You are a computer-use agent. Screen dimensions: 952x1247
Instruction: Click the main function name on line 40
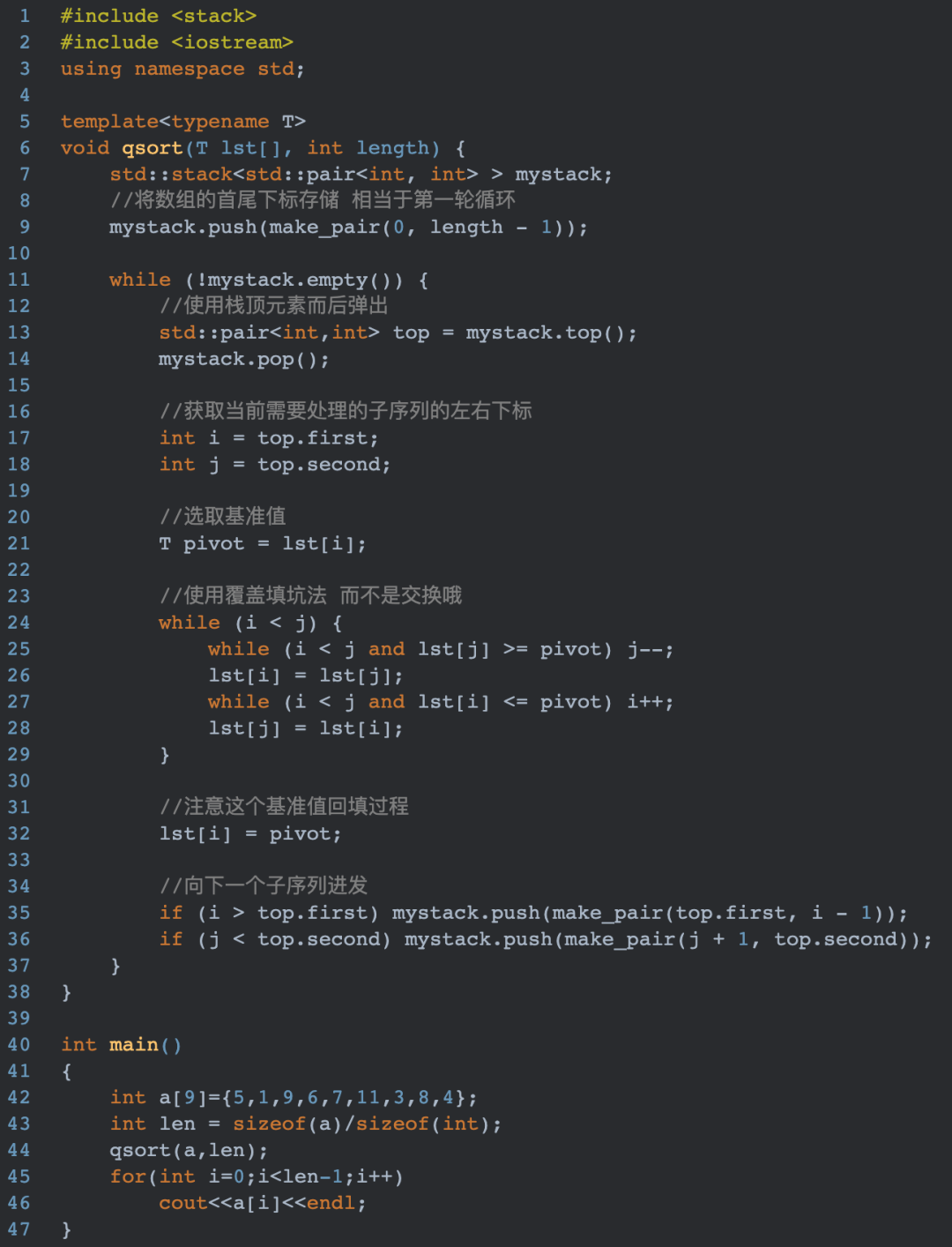(x=134, y=1045)
